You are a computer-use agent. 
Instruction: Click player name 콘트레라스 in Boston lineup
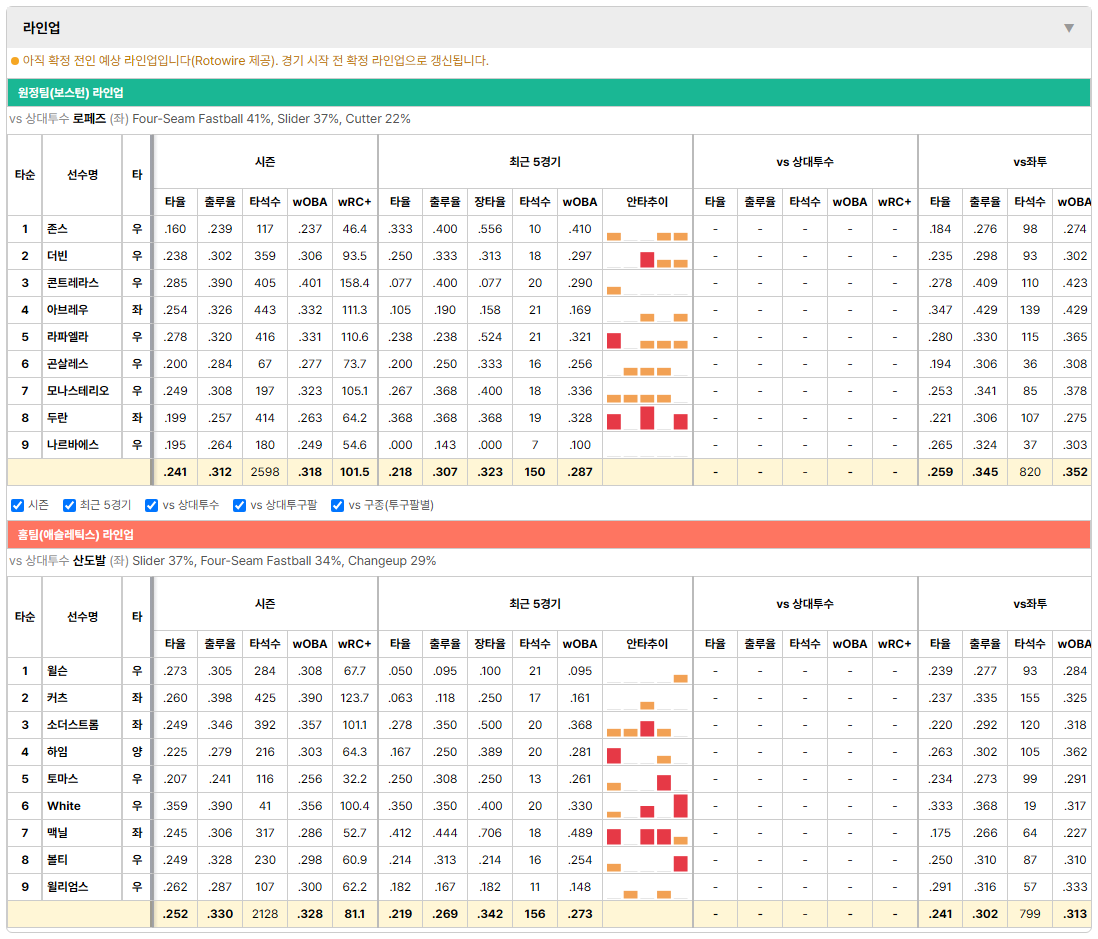pos(73,283)
